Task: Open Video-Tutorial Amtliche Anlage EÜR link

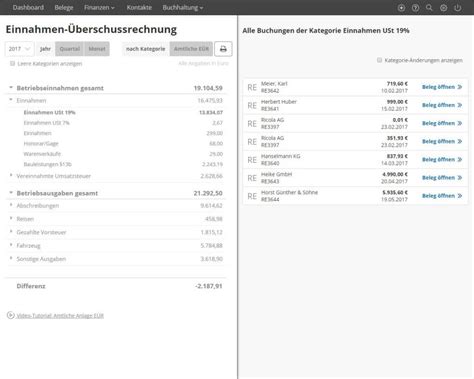Action: 60,316
